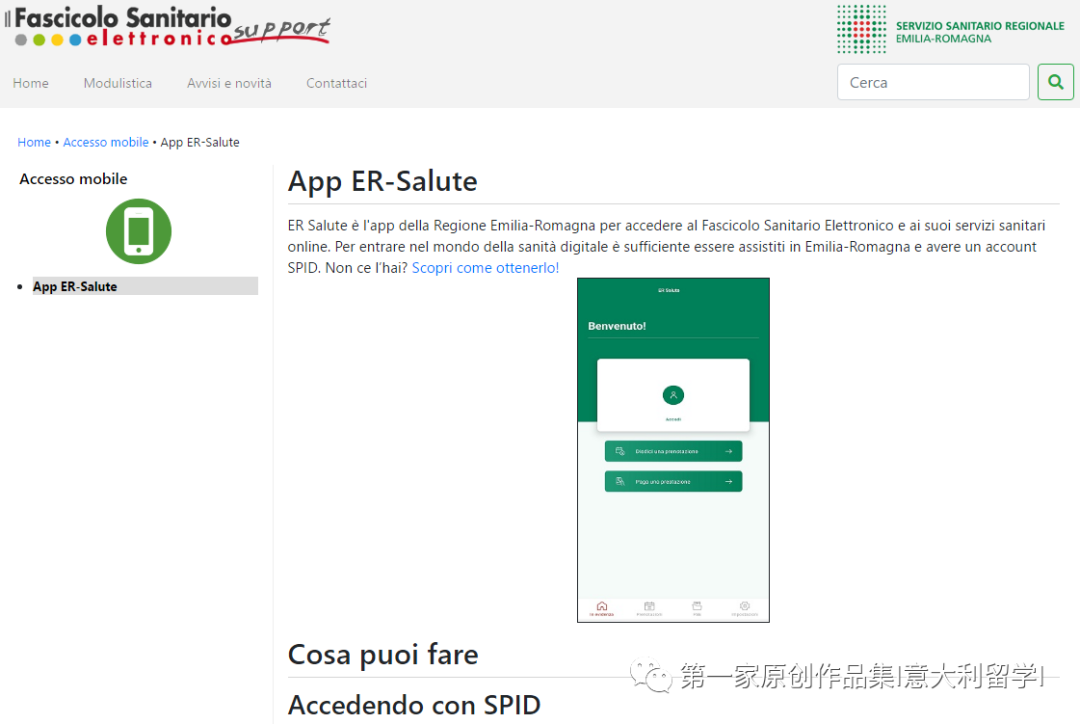Viewport: 1080px width, 724px height.
Task: Click the Fascicolo Sanitario Elettronico support logo
Action: click(168, 27)
